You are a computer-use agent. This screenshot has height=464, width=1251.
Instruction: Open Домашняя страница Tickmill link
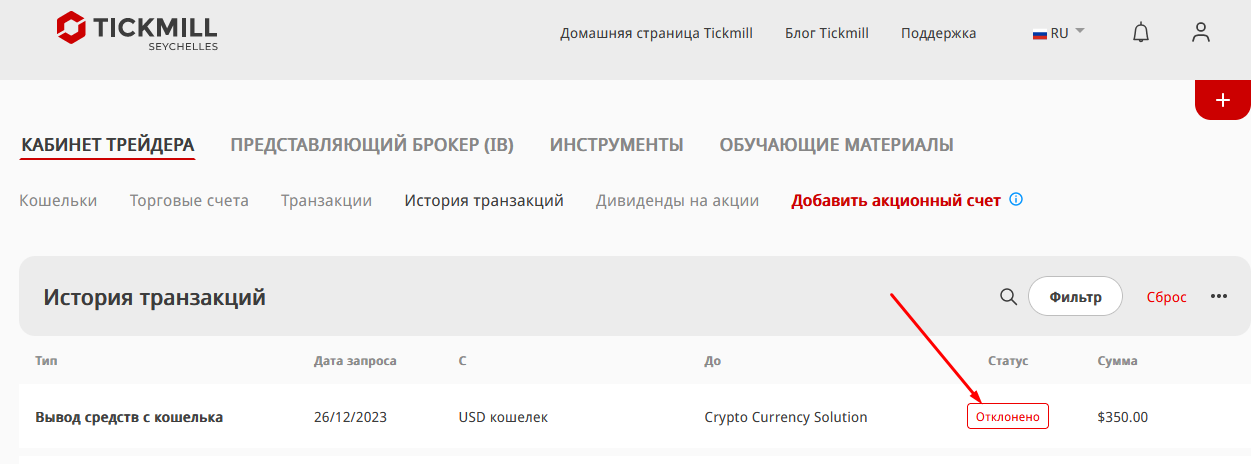pos(656,33)
